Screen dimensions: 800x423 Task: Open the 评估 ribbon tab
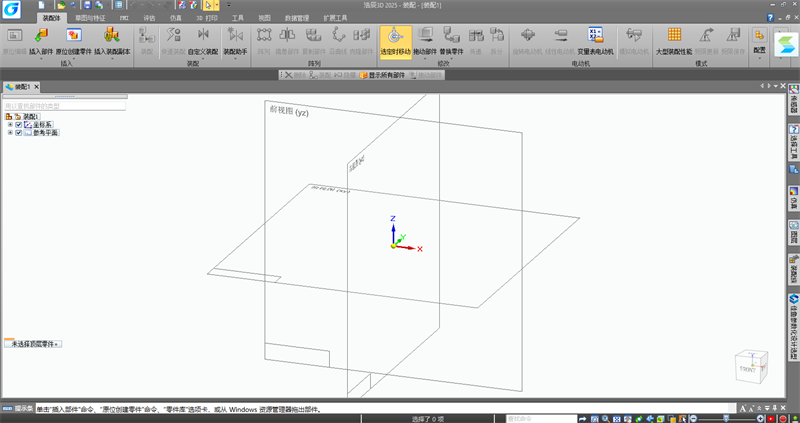point(149,18)
